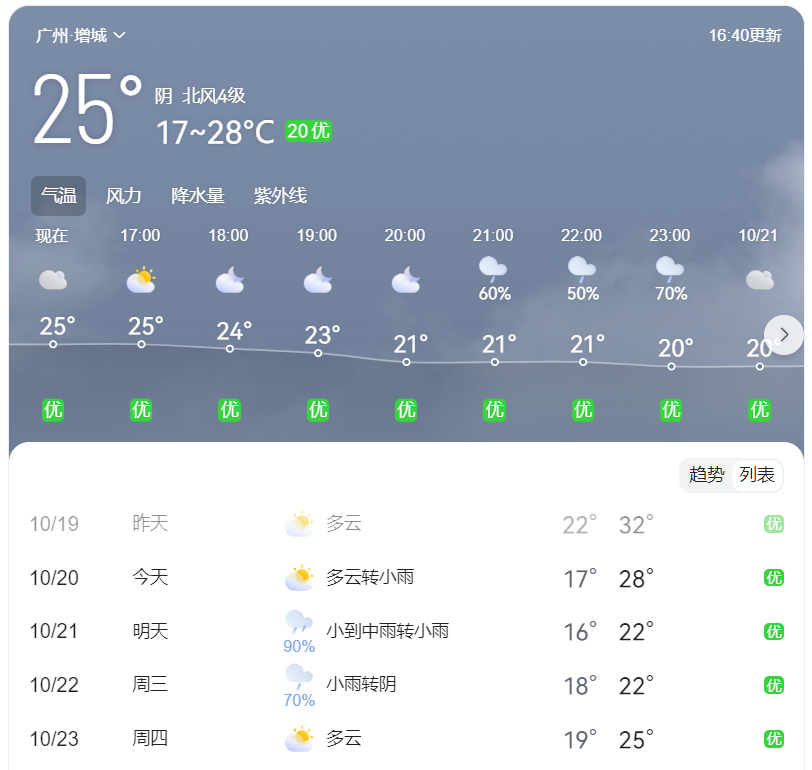Click the night cloud icon at 19:00

click(317, 280)
